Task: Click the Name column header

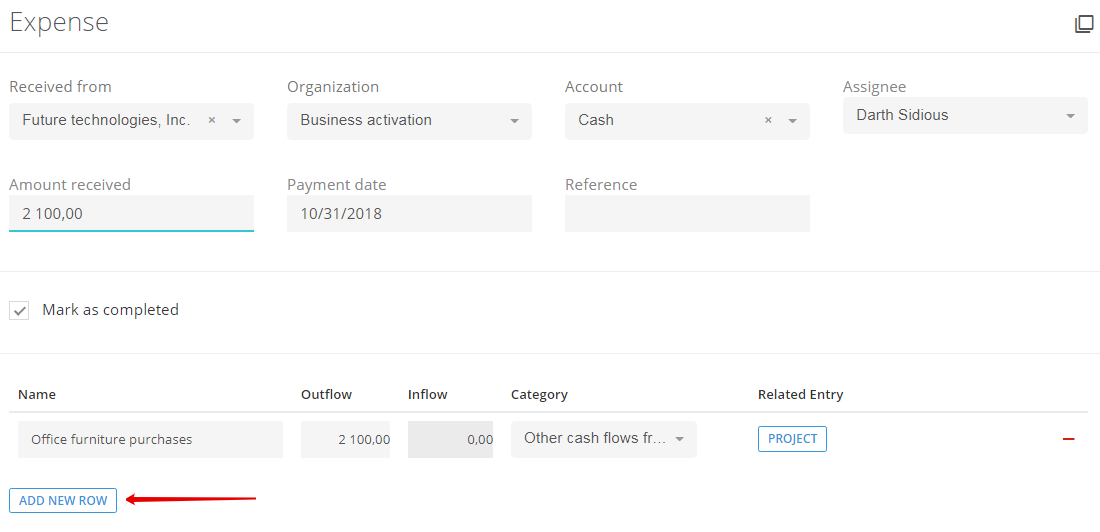Action: 36,394
